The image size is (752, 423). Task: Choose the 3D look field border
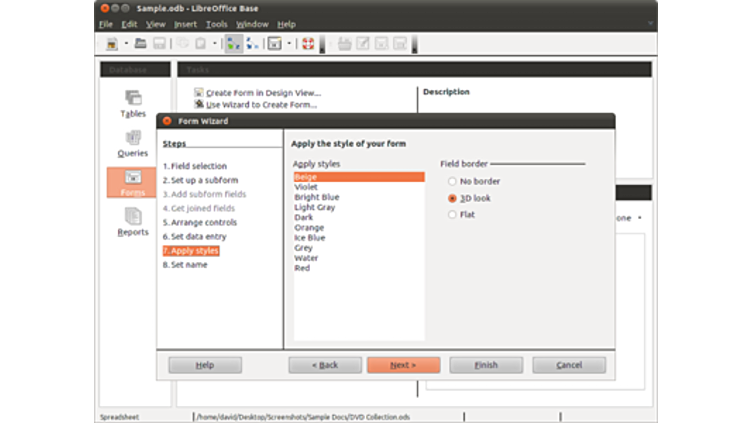click(453, 198)
